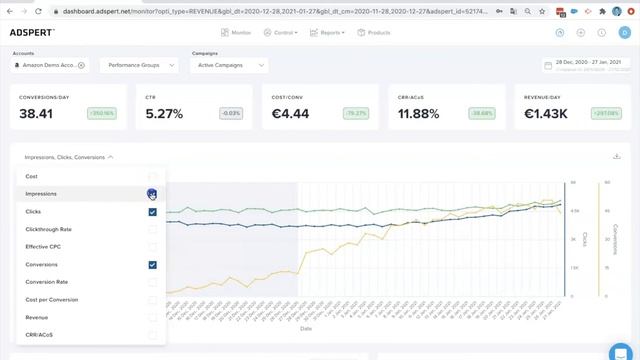Open the puzzle-piece extensions menu
The height and width of the screenshot is (360, 640).
click(x=602, y=11)
